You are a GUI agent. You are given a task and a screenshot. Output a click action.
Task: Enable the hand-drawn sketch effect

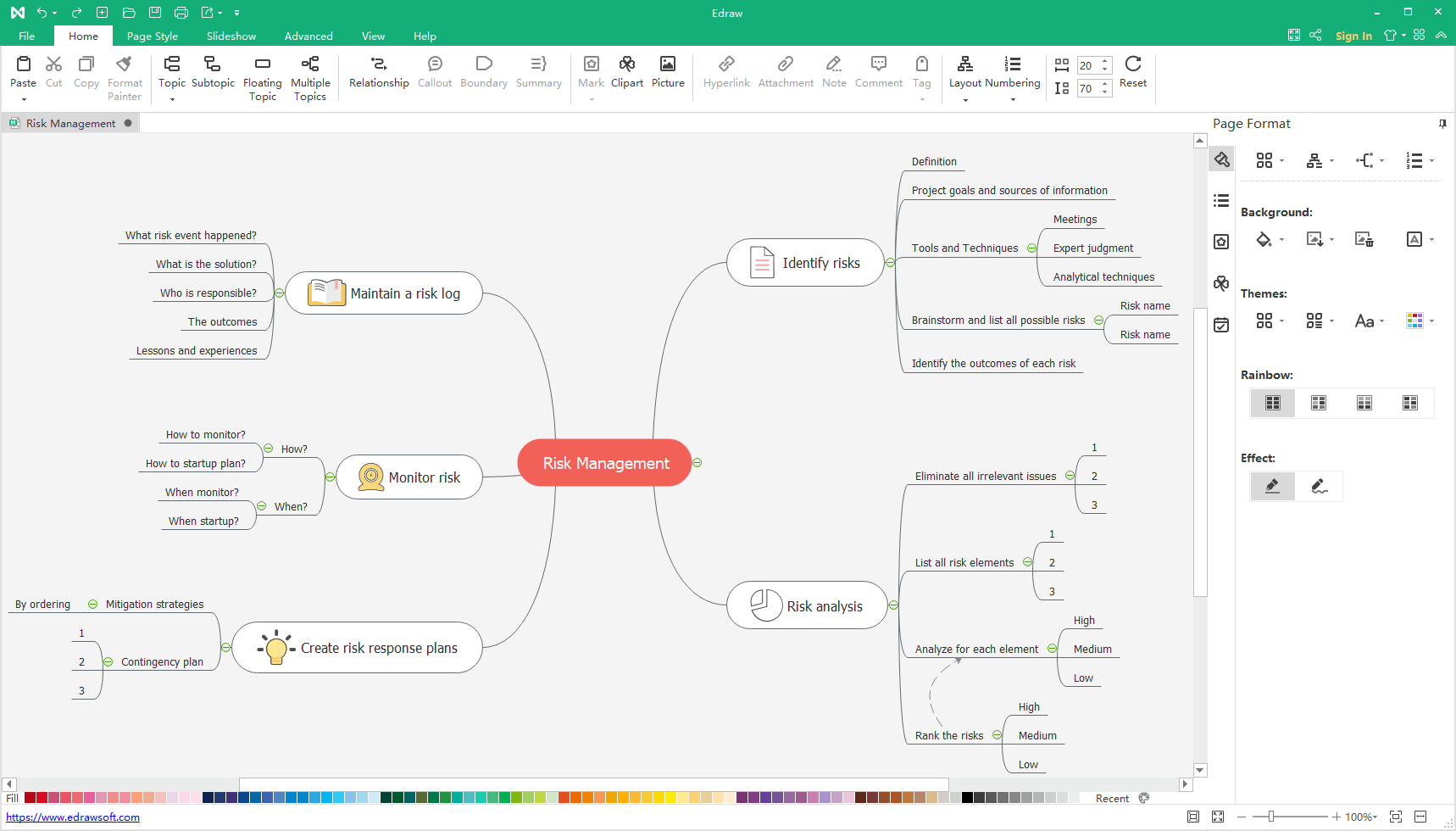pos(1319,486)
